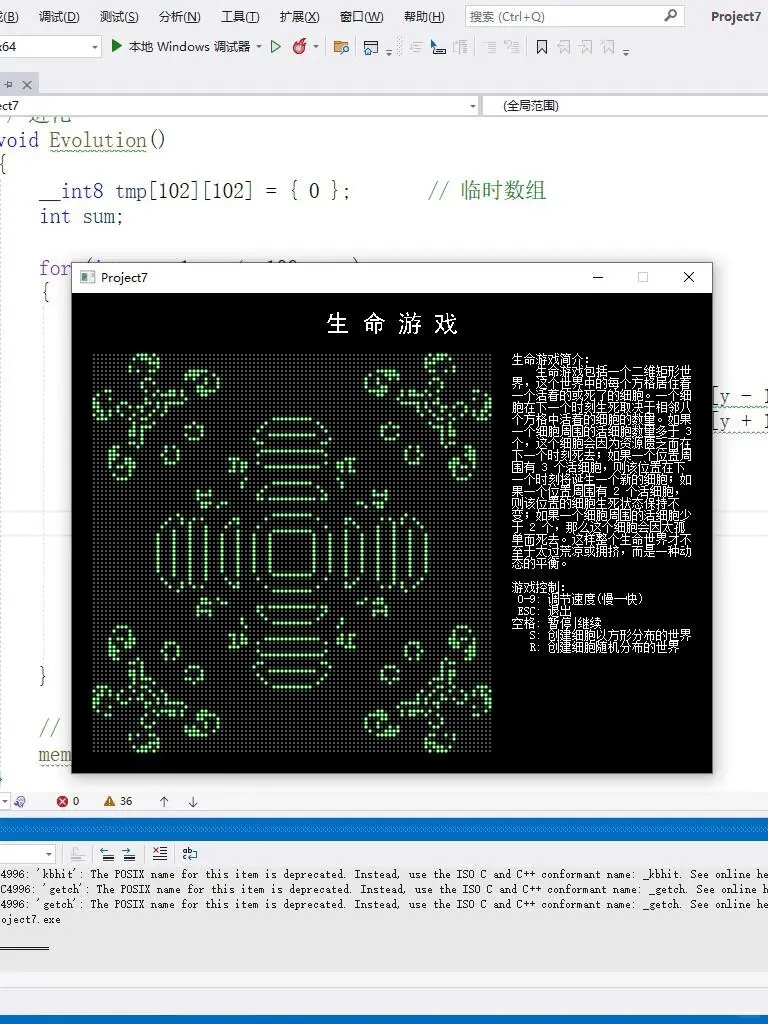Open the 窗口(W) menu
This screenshot has width=768, height=1024.
coord(361,16)
